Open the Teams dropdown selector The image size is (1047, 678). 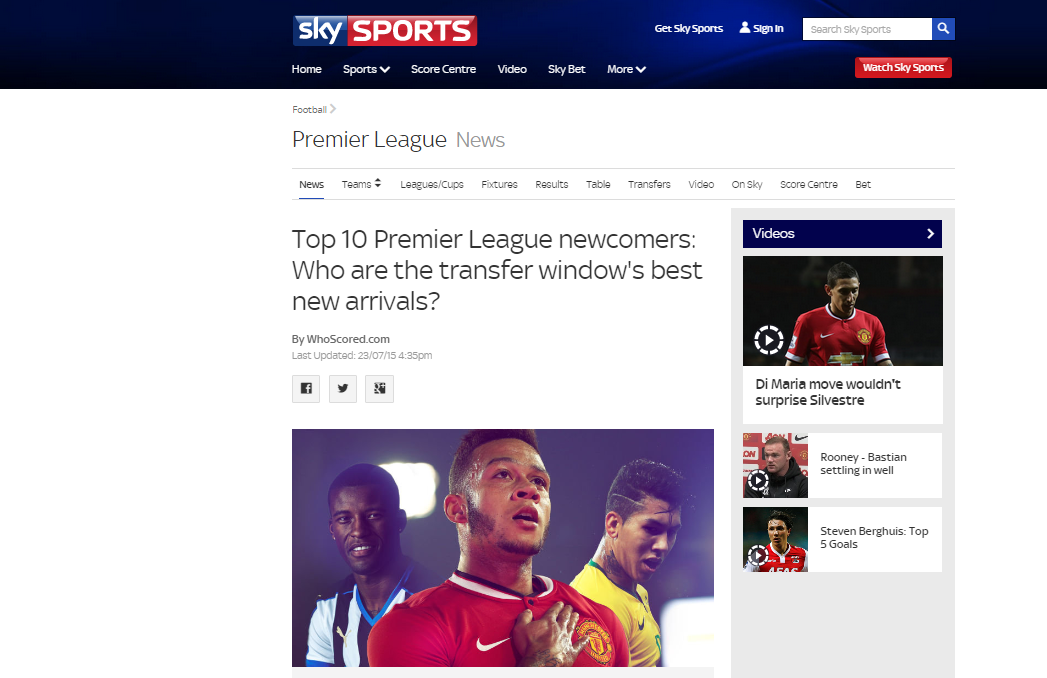coord(361,184)
